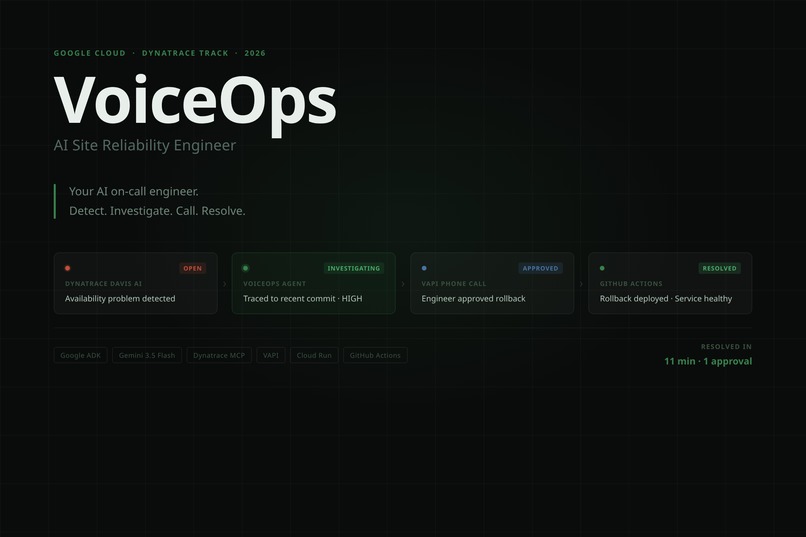This screenshot has height=537, width=806.
Task: Click the Cloud Run tag
Action: (314, 355)
